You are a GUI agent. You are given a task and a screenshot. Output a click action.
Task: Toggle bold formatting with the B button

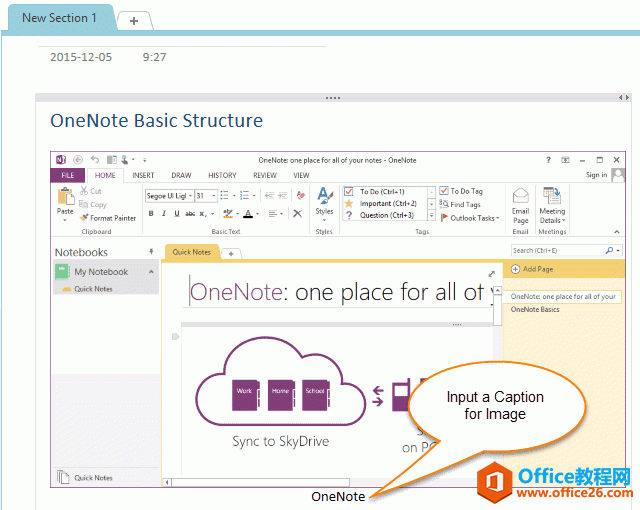149,213
